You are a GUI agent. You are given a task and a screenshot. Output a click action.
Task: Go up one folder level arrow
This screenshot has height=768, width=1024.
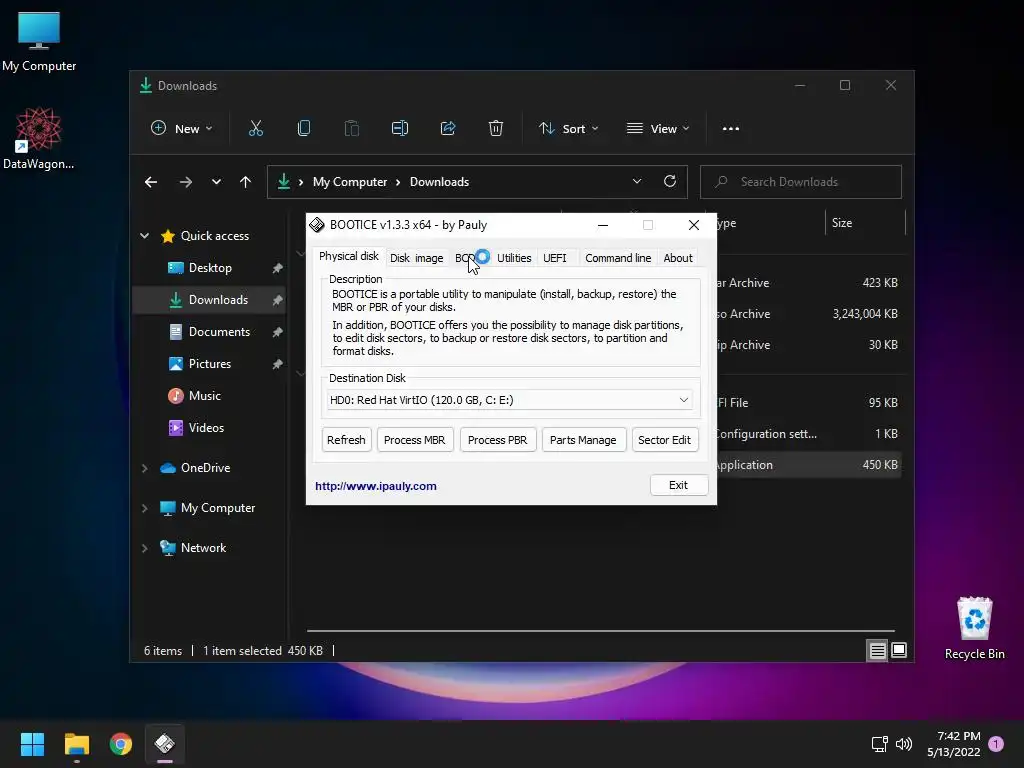click(246, 182)
